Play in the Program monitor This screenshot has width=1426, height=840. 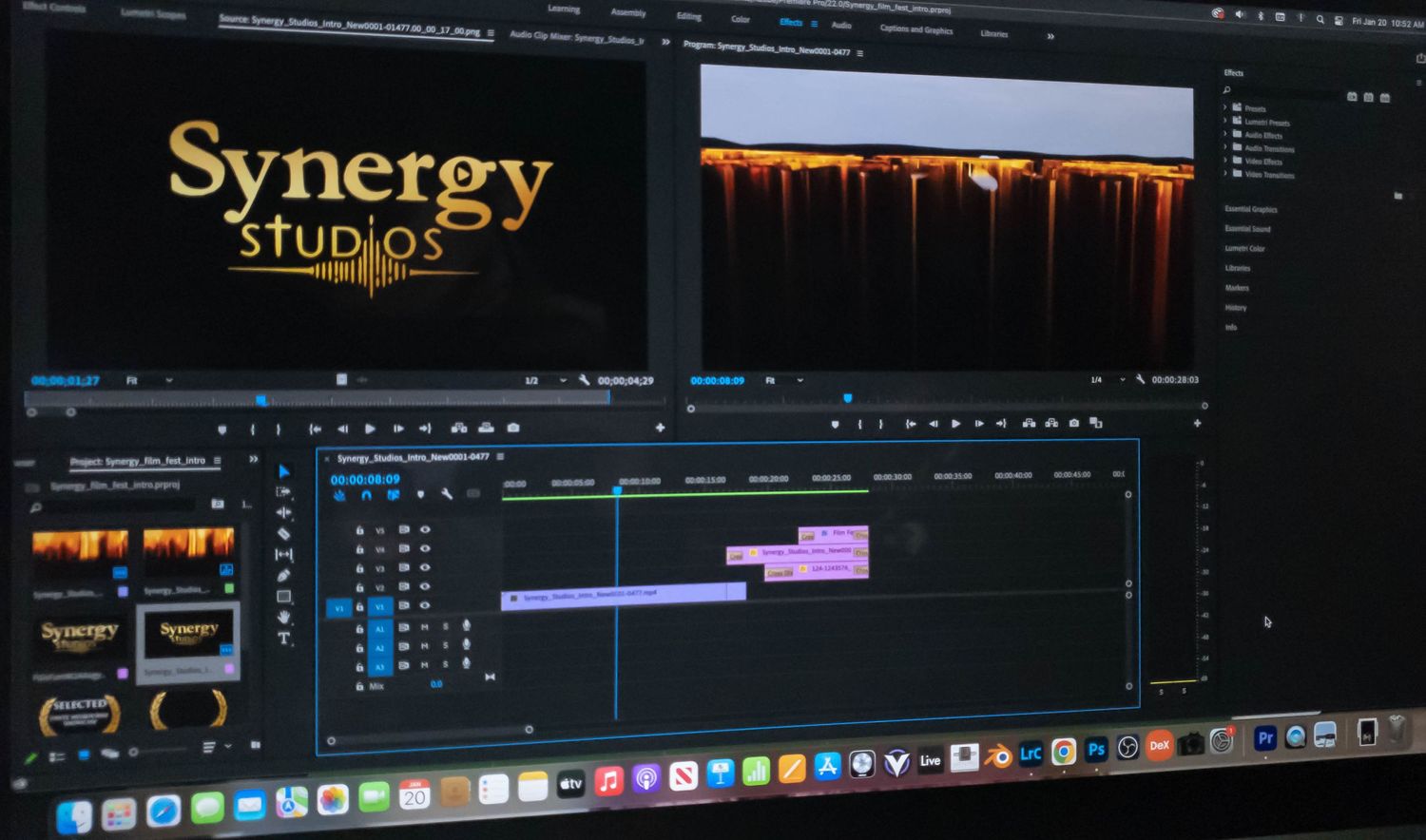(956, 424)
